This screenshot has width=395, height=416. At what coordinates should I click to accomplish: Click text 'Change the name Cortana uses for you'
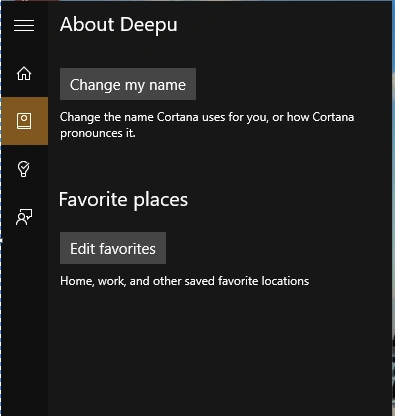[164, 117]
